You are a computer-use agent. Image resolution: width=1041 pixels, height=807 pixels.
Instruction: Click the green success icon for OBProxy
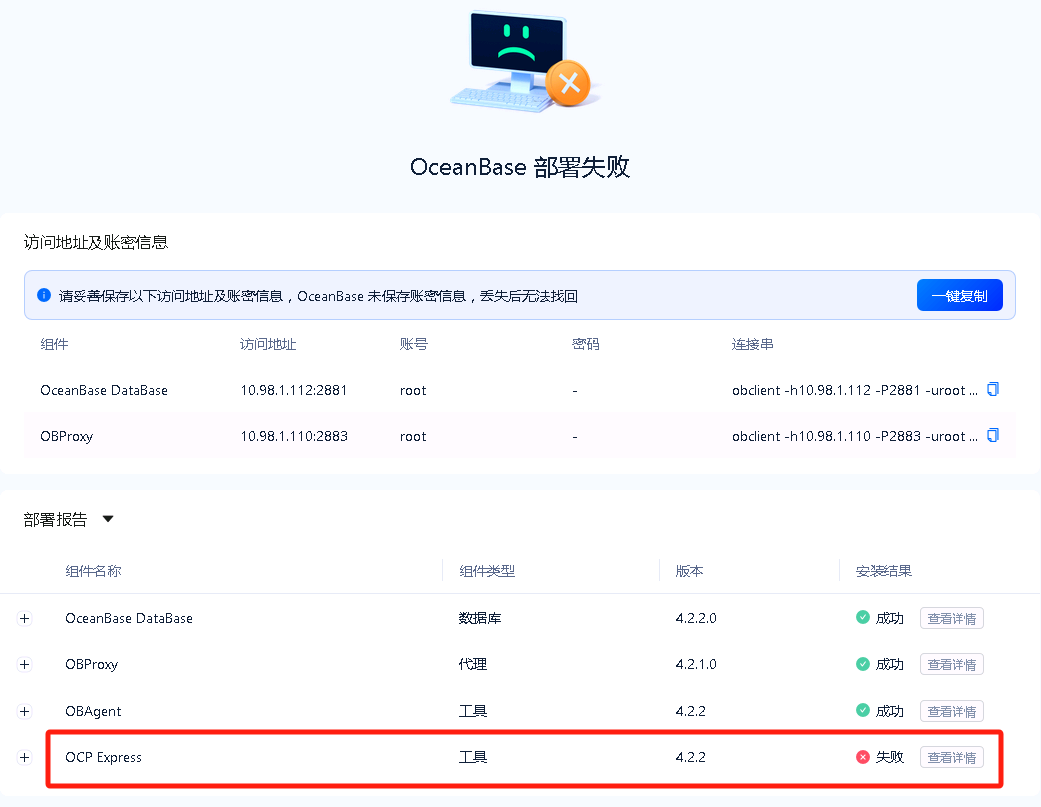(x=862, y=664)
